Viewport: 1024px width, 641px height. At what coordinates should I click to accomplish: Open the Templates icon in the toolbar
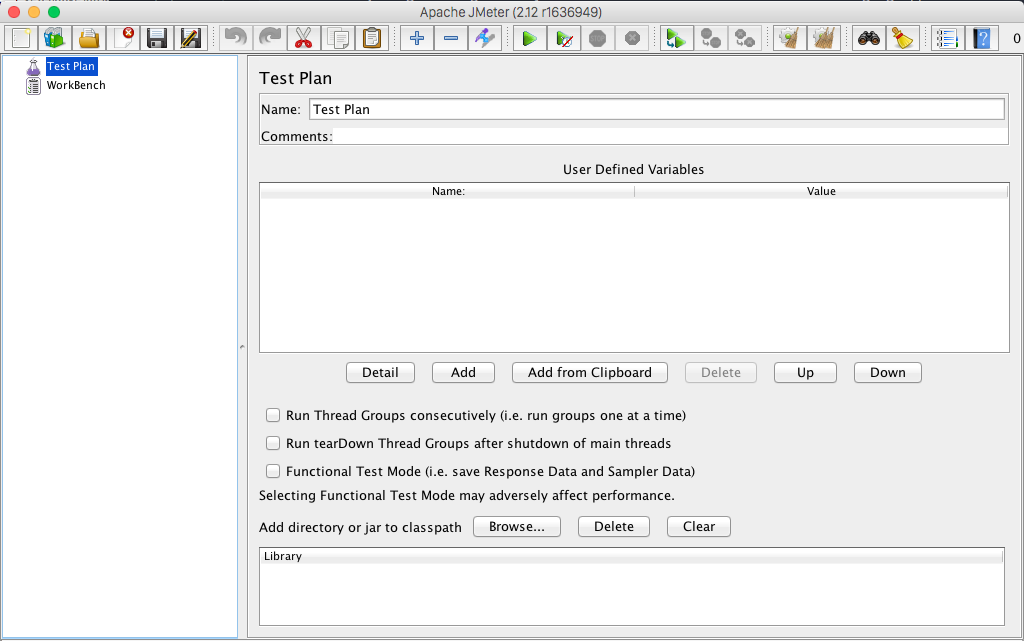(x=55, y=39)
